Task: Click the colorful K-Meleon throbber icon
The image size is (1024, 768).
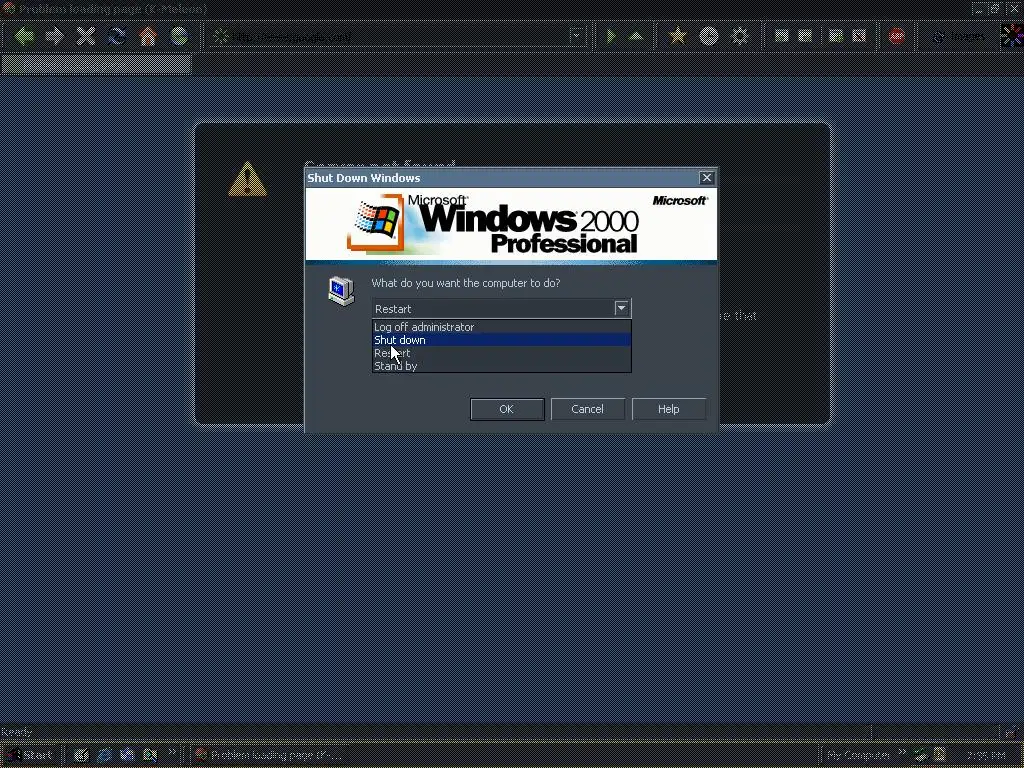Action: click(x=1012, y=36)
